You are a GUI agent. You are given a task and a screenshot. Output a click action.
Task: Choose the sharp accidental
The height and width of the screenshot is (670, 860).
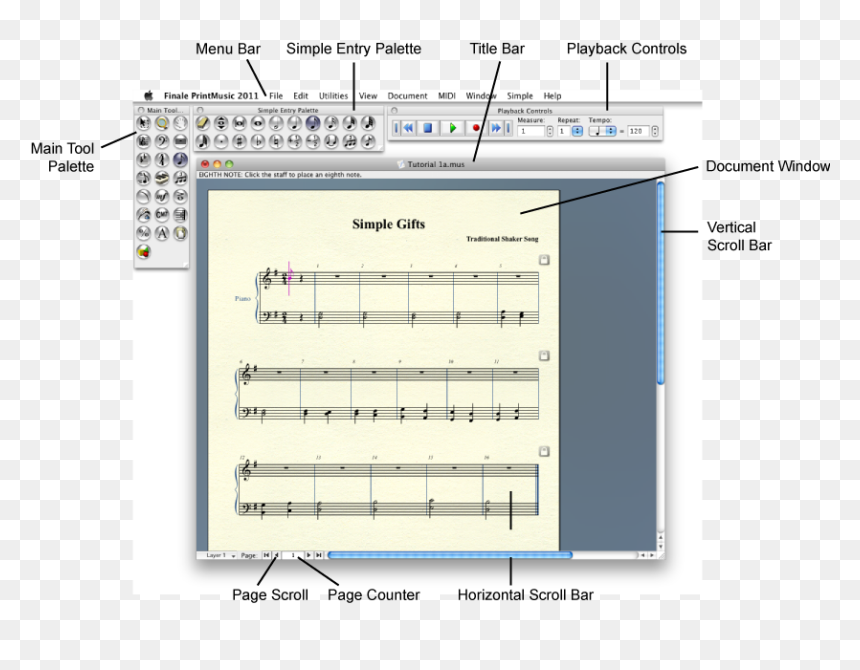[x=239, y=141]
